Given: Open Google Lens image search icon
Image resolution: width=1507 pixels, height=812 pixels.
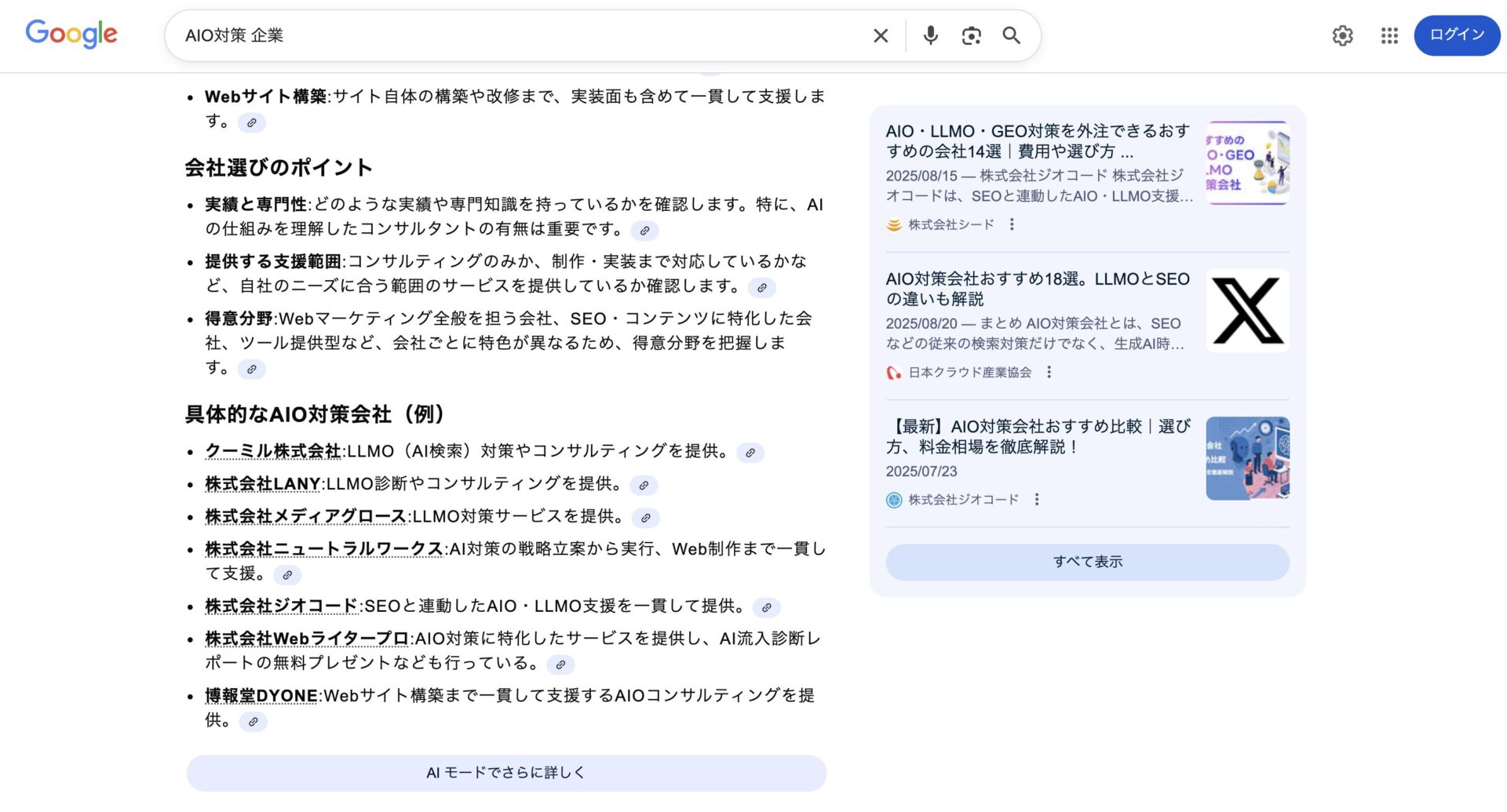Looking at the screenshot, I should [971, 35].
